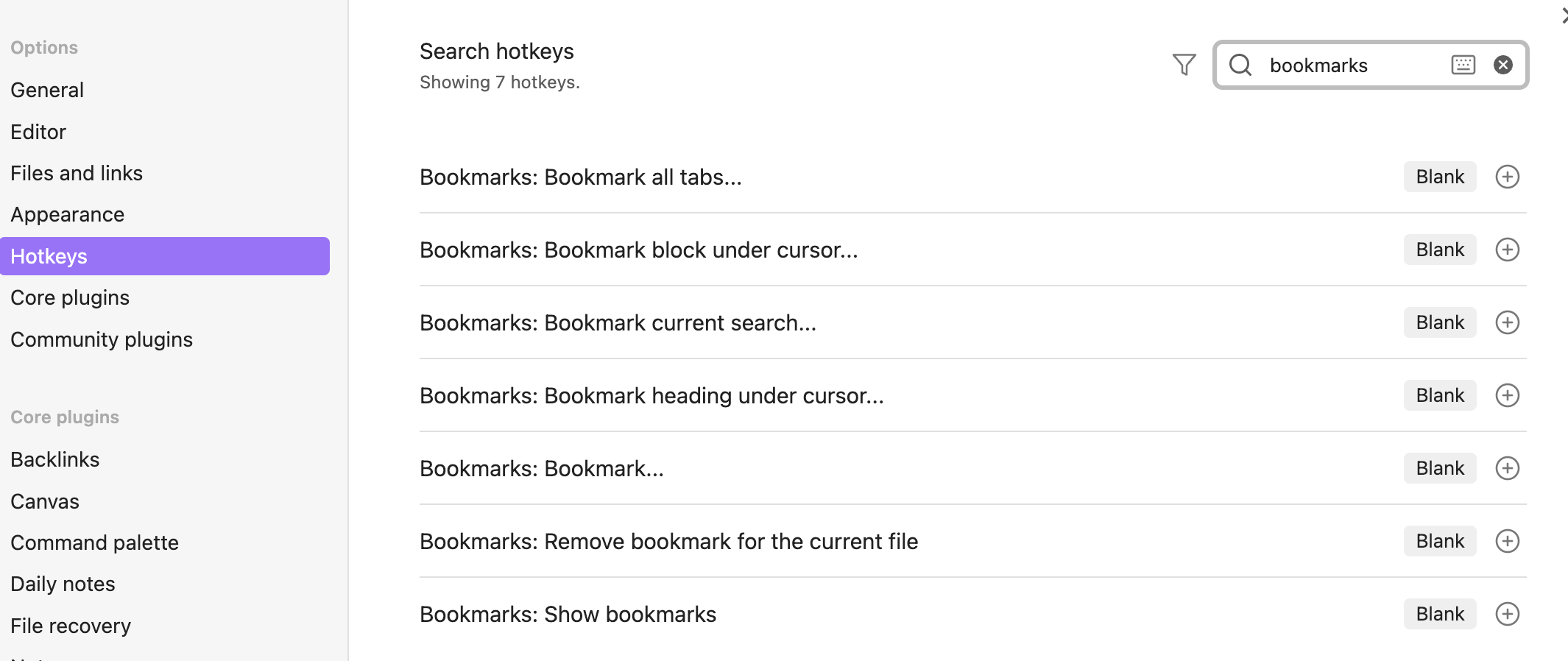The width and height of the screenshot is (1568, 661).
Task: Select Community plugins in the sidebar
Action: click(x=102, y=339)
